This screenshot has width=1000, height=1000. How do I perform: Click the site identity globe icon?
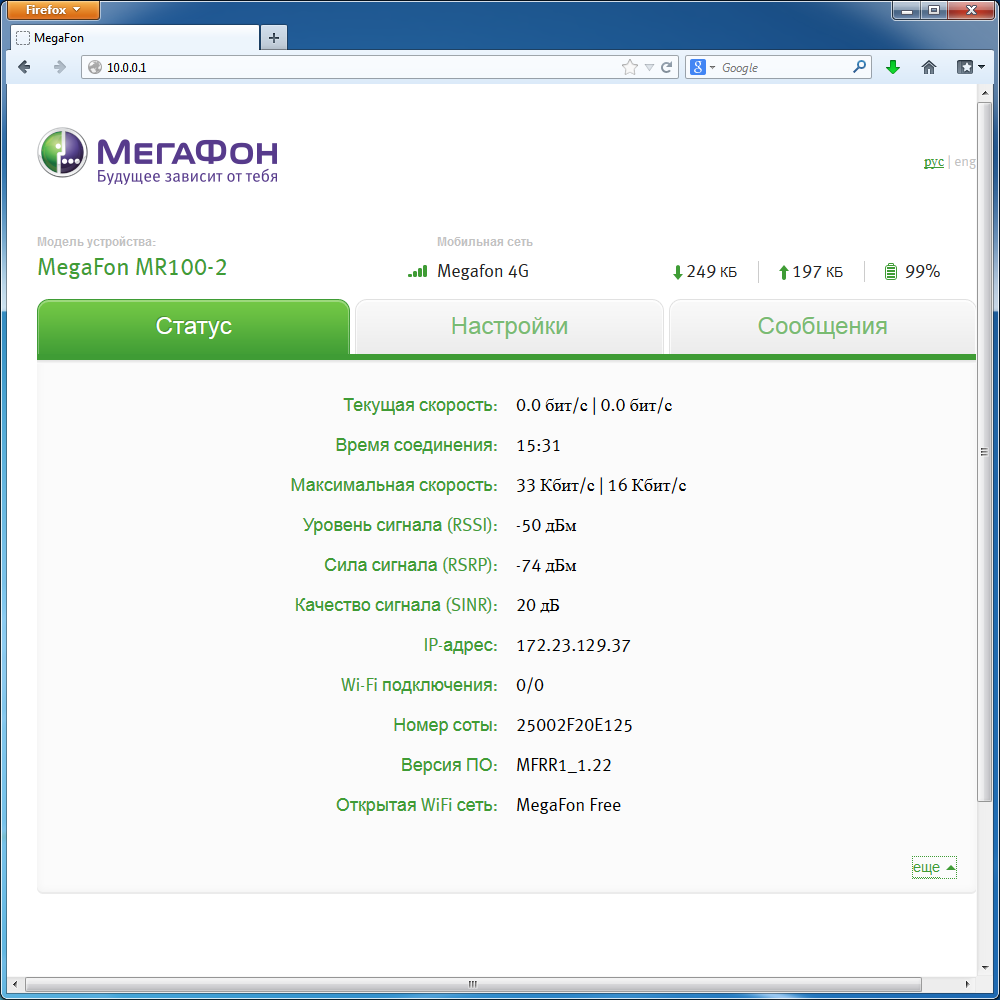[x=95, y=67]
